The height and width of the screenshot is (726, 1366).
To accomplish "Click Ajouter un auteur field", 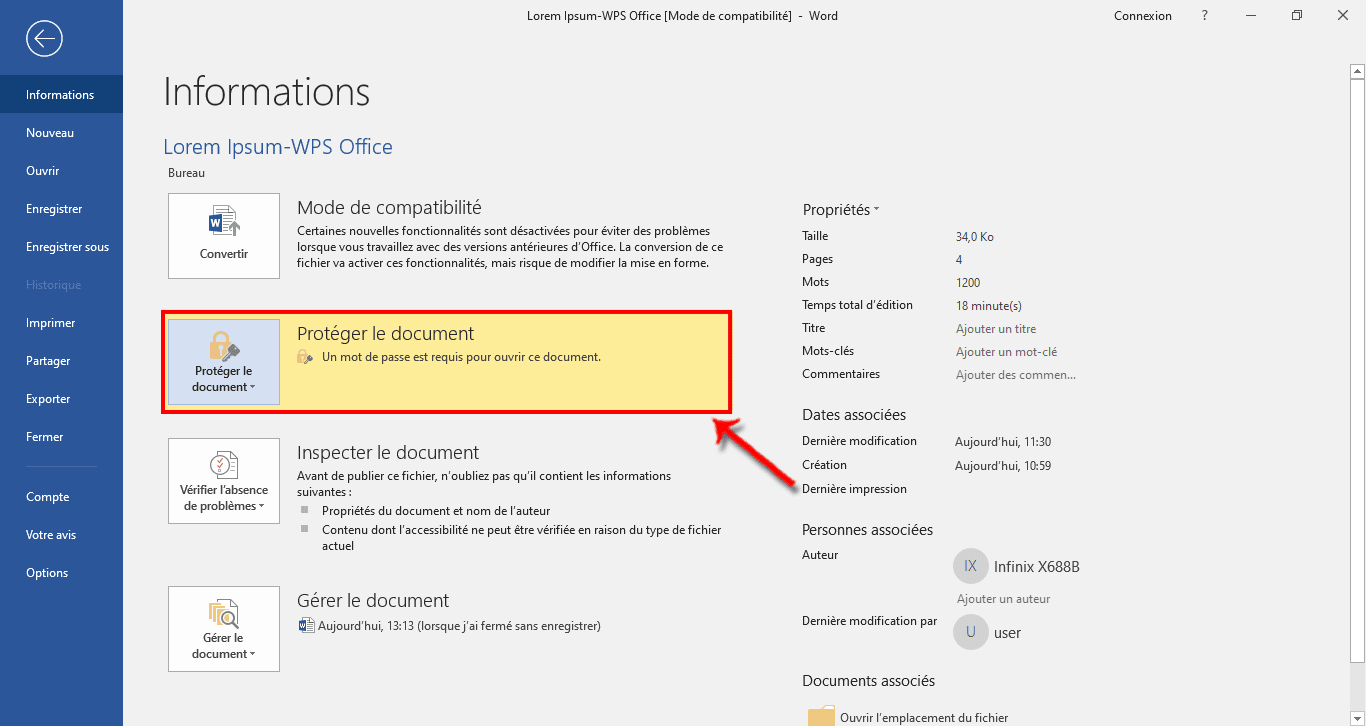I will pos(1004,599).
